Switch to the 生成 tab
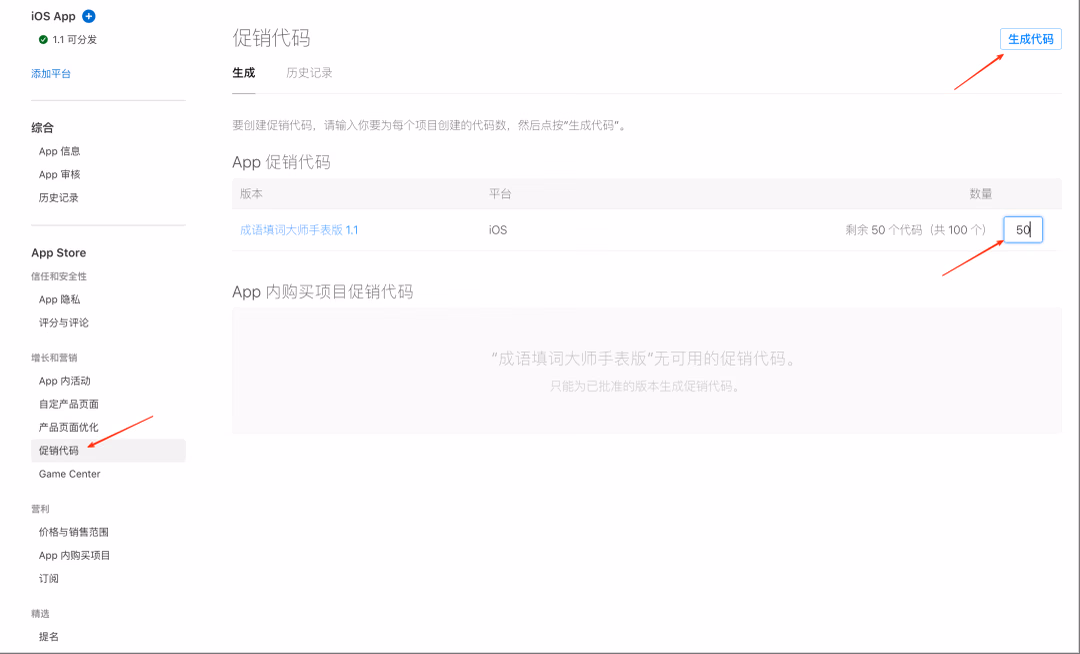The height and width of the screenshot is (654, 1080). 244,73
